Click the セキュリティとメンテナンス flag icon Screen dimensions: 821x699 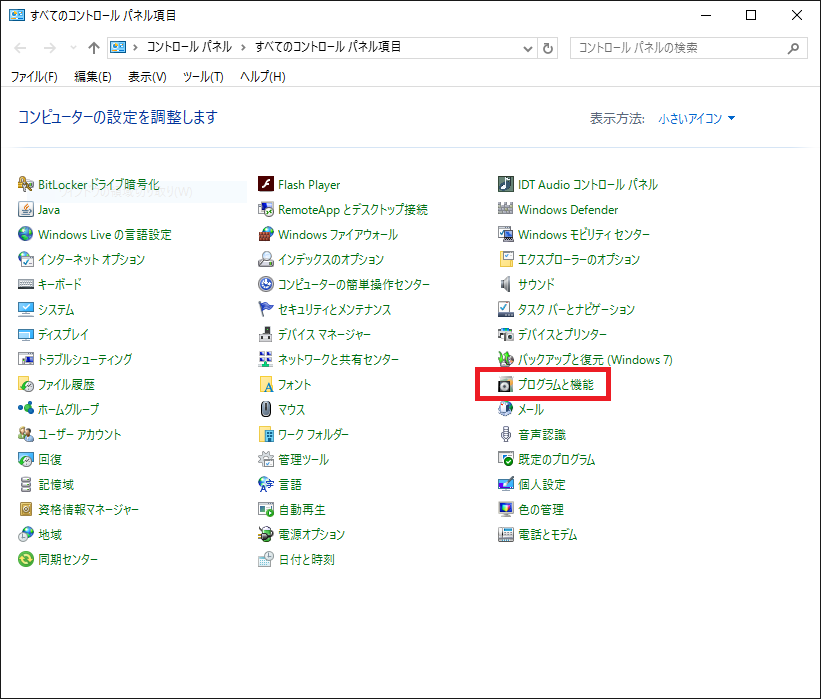[x=266, y=309]
